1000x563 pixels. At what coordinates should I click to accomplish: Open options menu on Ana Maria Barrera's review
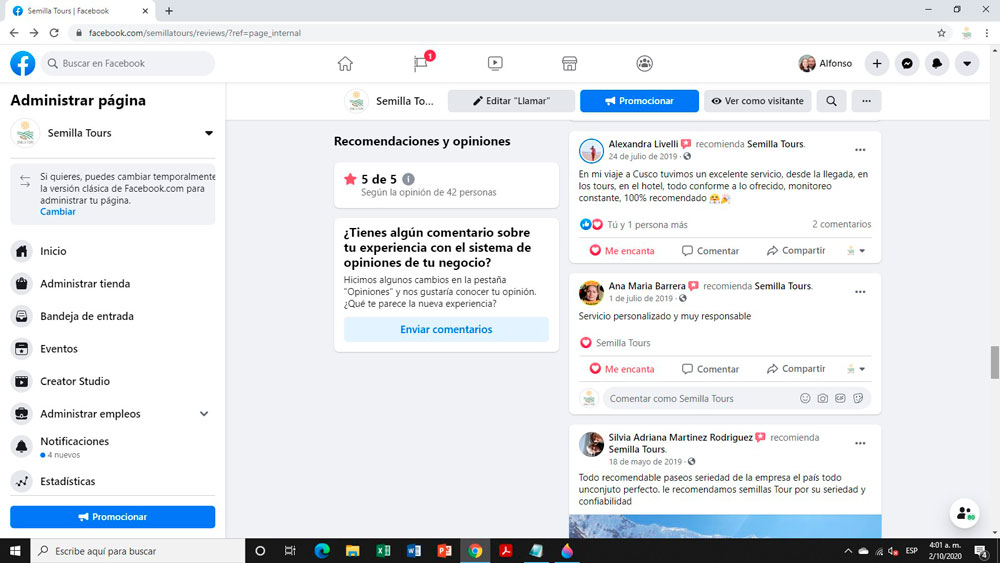[x=860, y=292]
